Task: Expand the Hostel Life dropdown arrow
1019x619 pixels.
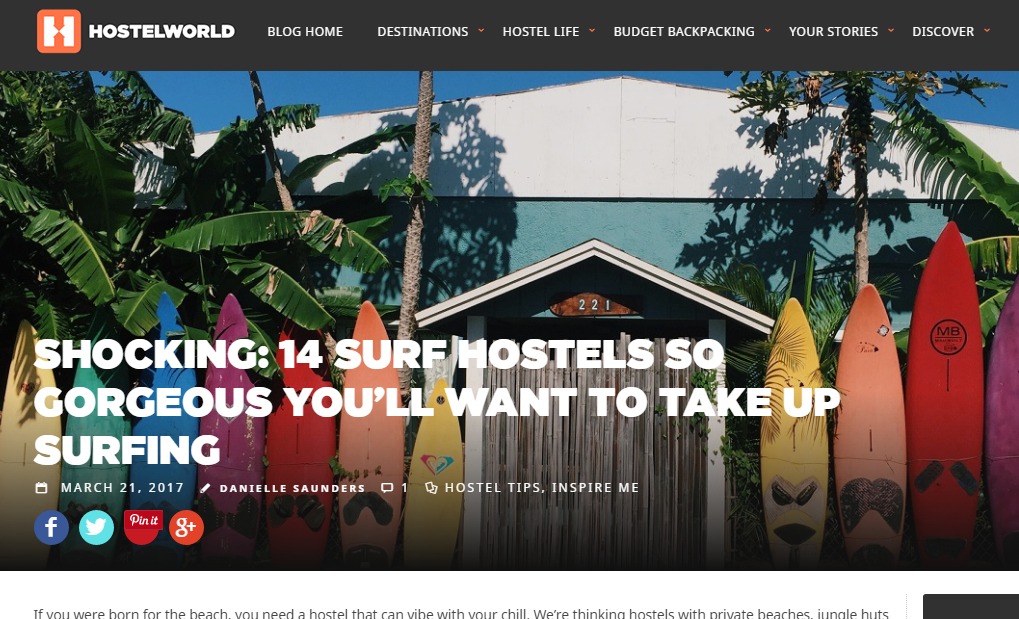Action: (x=592, y=30)
